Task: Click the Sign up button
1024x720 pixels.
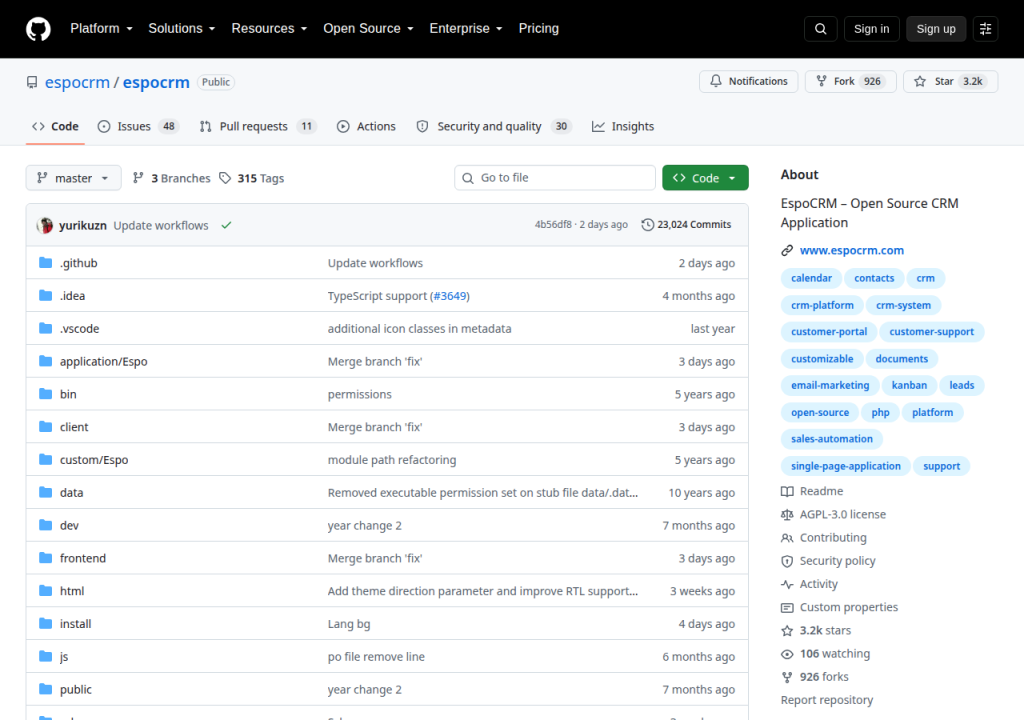Action: pyautogui.click(x=936, y=29)
